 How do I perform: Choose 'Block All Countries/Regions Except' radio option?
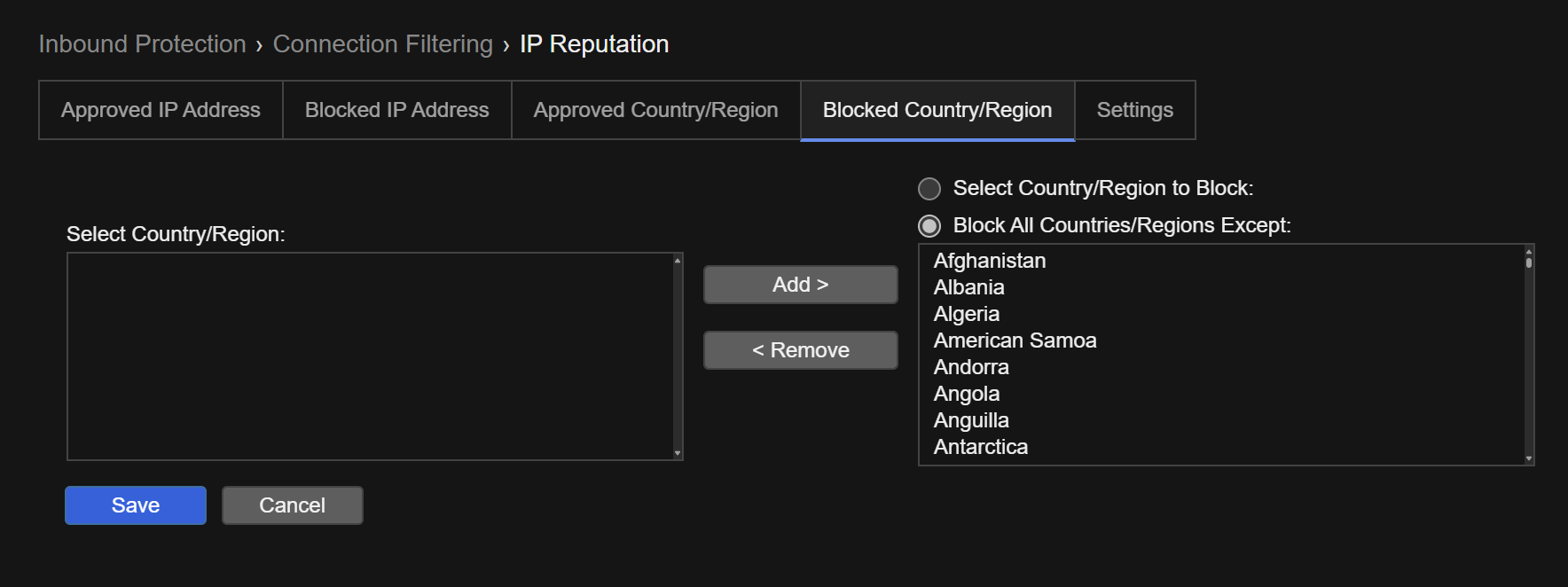tap(929, 226)
